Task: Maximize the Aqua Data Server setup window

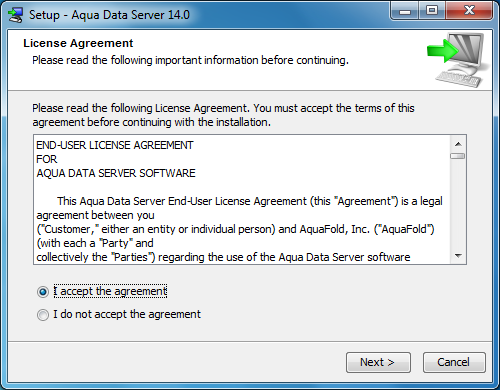Action: 432,11
